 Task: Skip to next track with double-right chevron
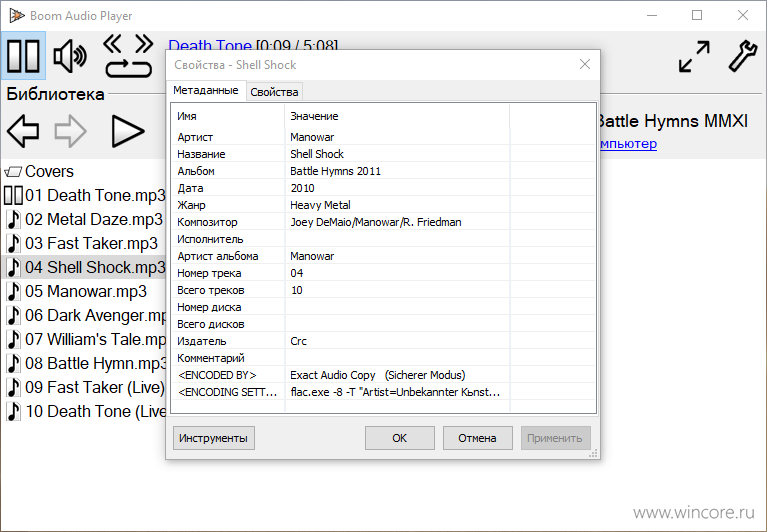click(x=144, y=44)
